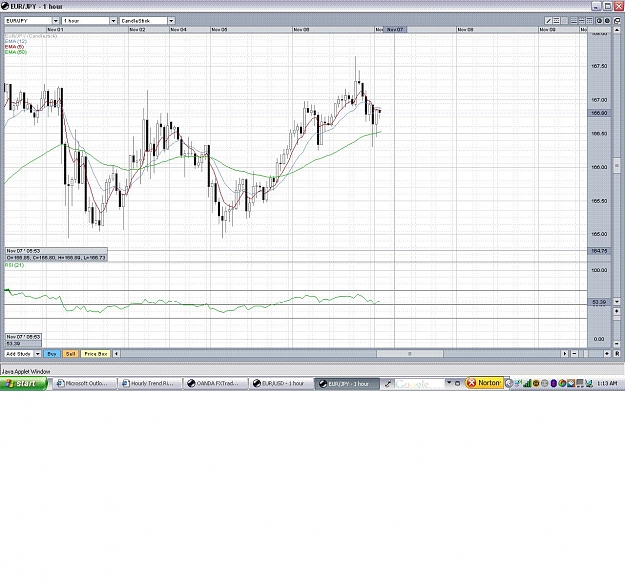Open the Google deskbar dropdown arrow
Viewport: 625px width, 586px height.
pyautogui.click(x=449, y=383)
